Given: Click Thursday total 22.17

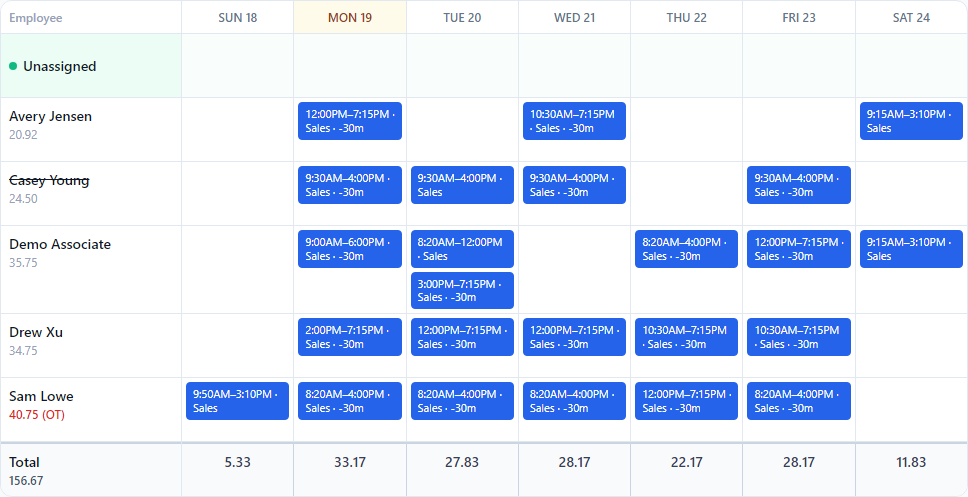Looking at the screenshot, I should (x=686, y=462).
